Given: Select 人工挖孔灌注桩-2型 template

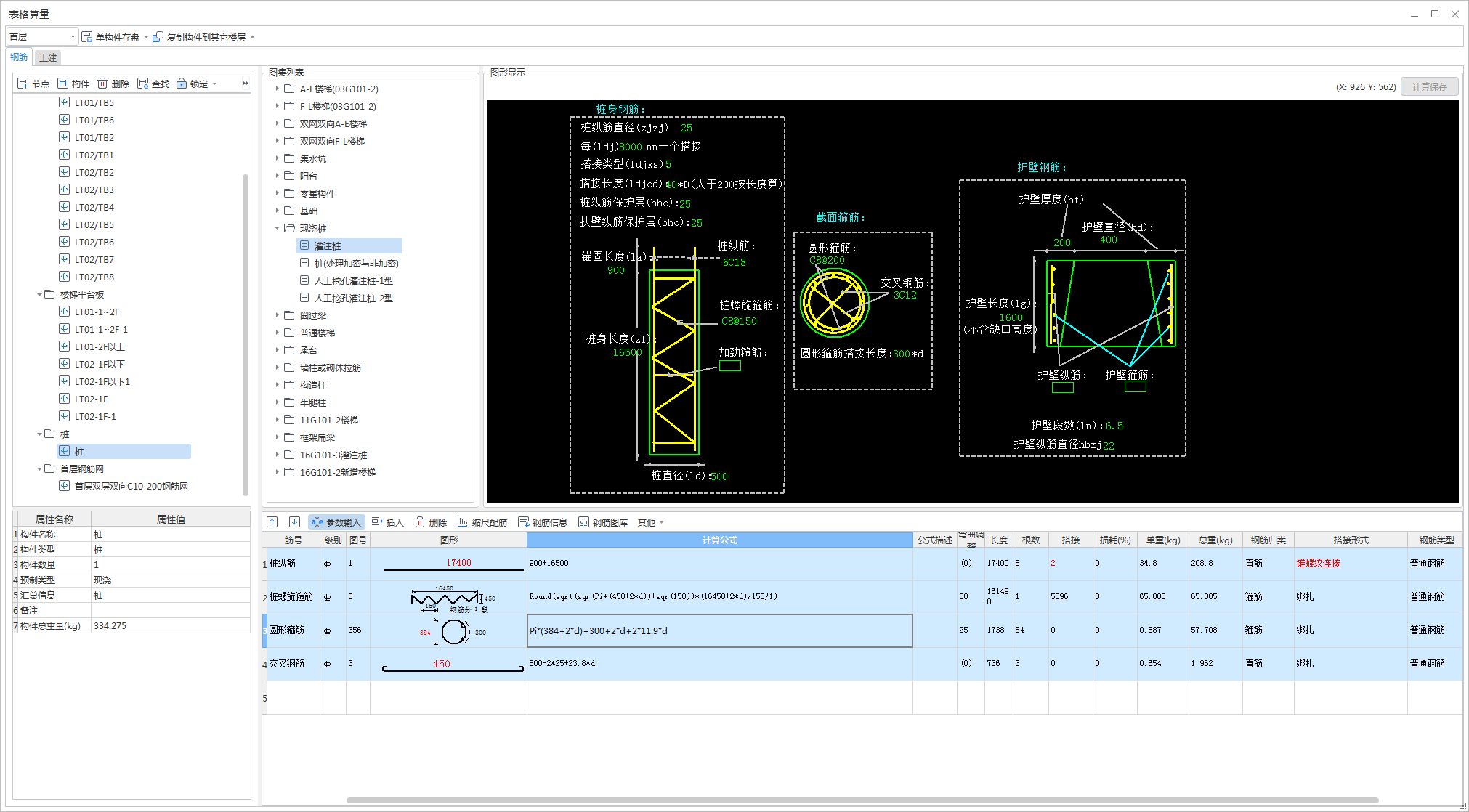Looking at the screenshot, I should pos(353,298).
